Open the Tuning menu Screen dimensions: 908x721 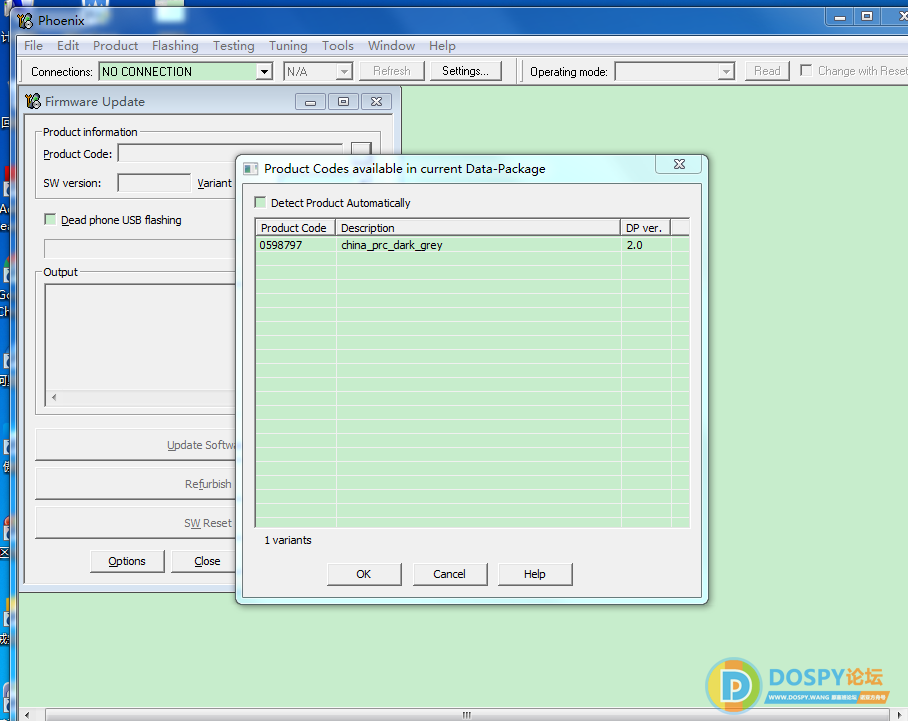coord(288,46)
